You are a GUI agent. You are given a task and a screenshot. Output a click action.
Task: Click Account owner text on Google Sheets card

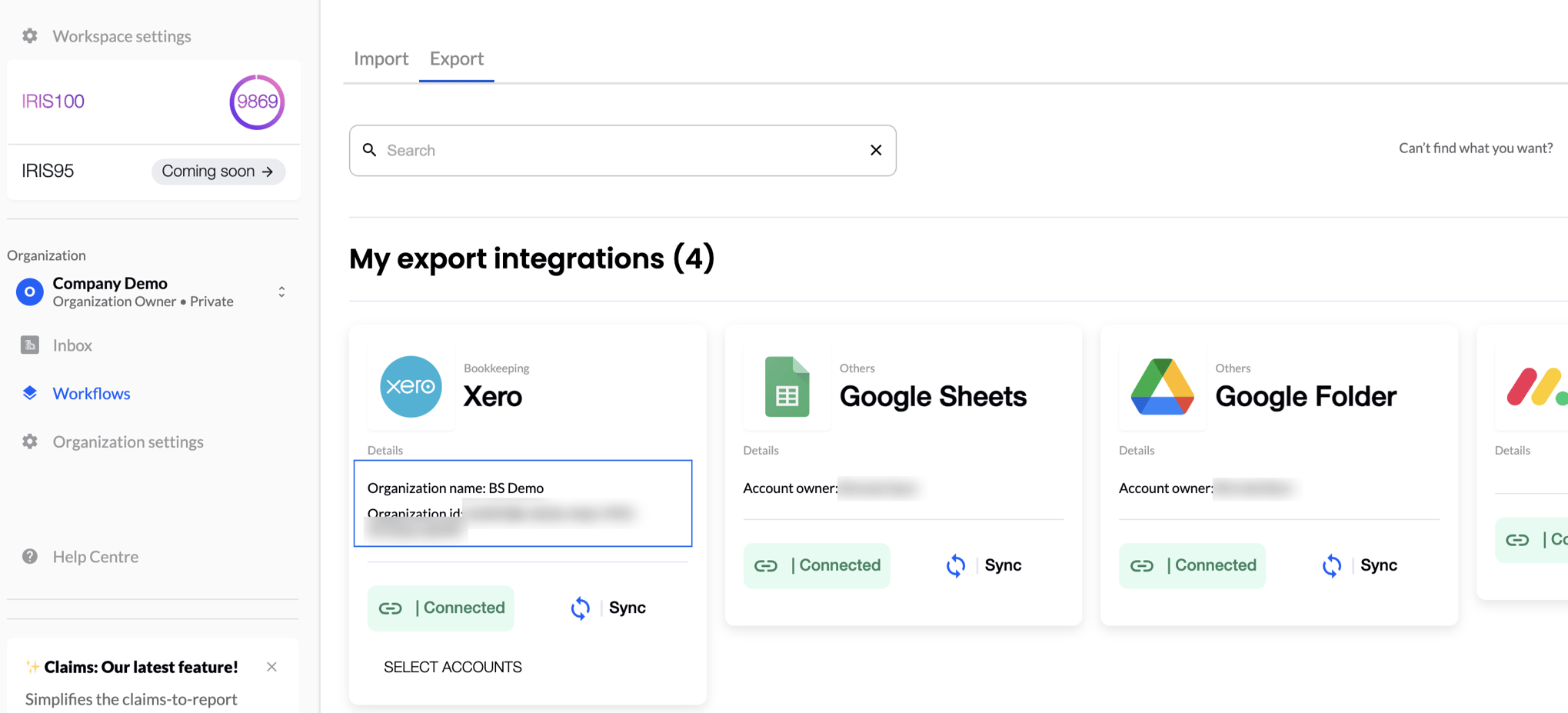click(790, 488)
